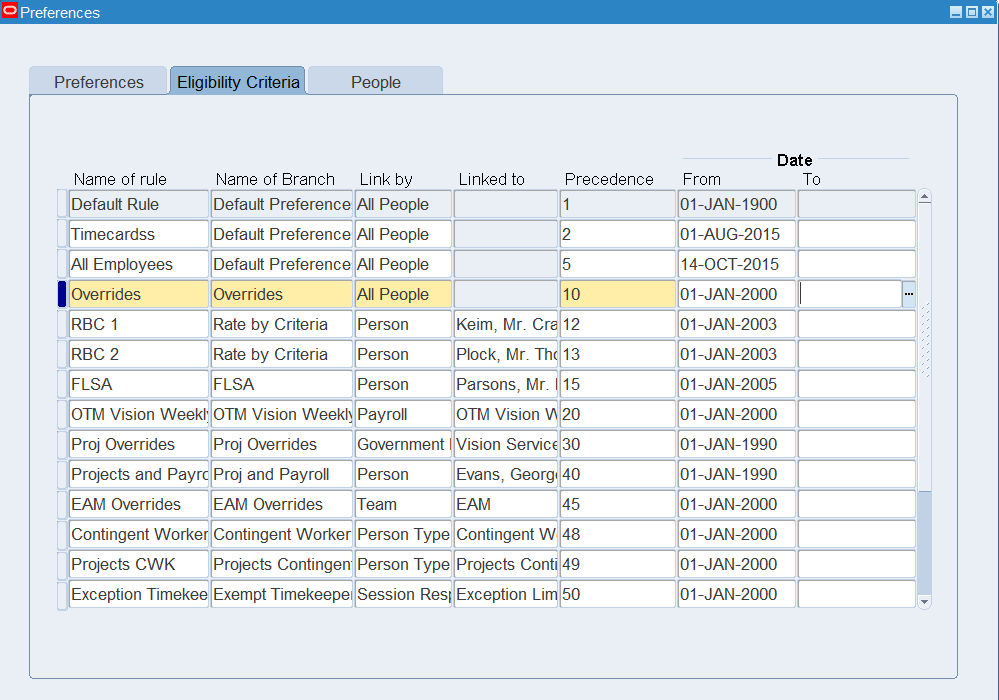This screenshot has width=999, height=700.
Task: Click Name of Branch field Projects Contingent
Action: click(282, 564)
